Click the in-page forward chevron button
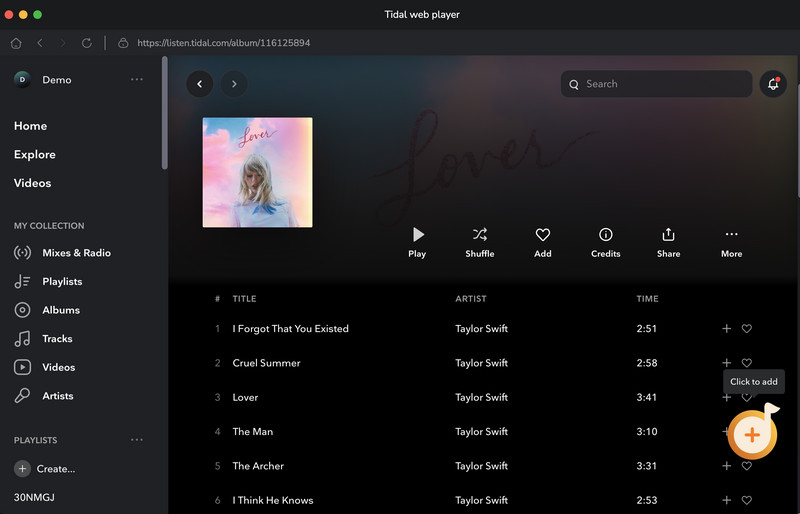The height and width of the screenshot is (514, 800). click(x=234, y=84)
